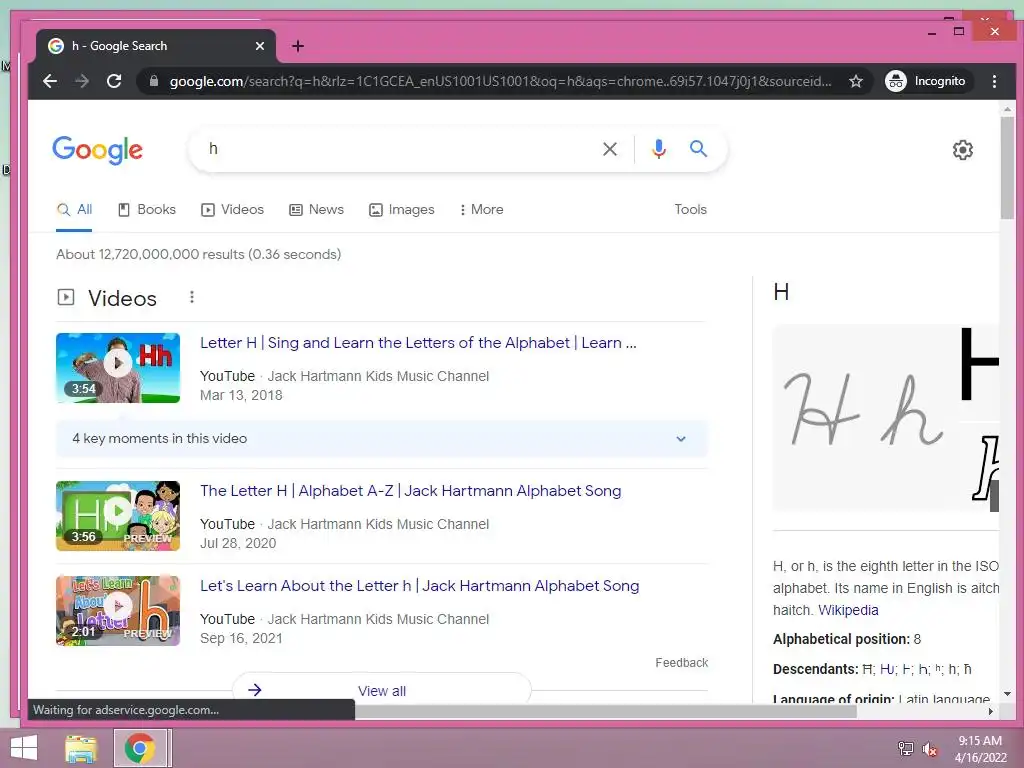This screenshot has height=768, width=1024.
Task: Click the scroll-right arrow on horizontal scrollbar
Action: pos(991,711)
